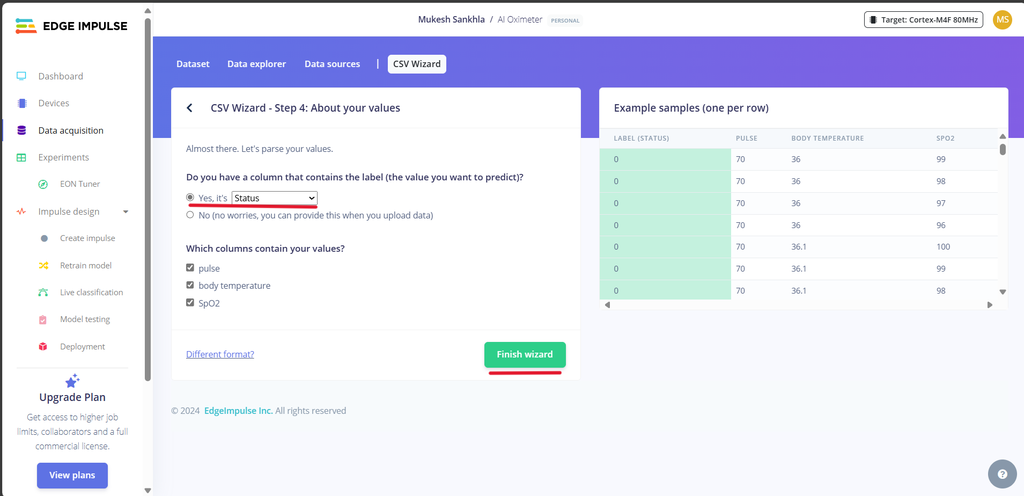The image size is (1024, 496).
Task: Click the Devices chip icon
Action: tap(22, 103)
